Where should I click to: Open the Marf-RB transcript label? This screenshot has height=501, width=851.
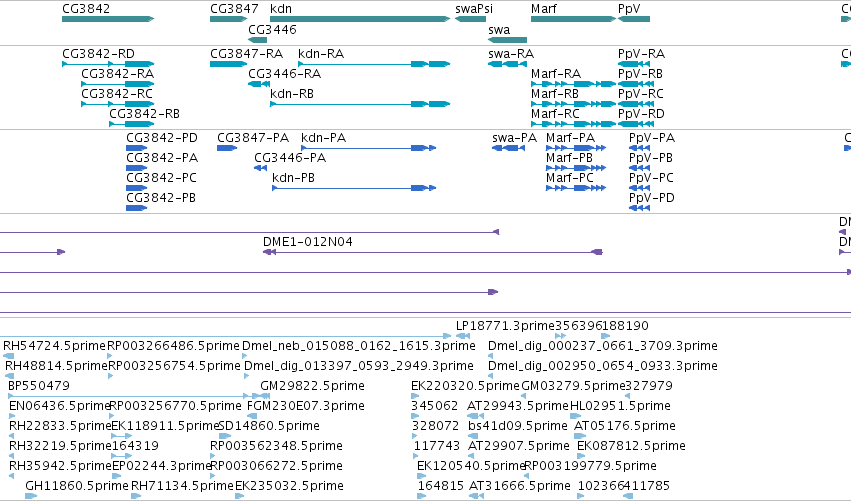[x=555, y=94]
